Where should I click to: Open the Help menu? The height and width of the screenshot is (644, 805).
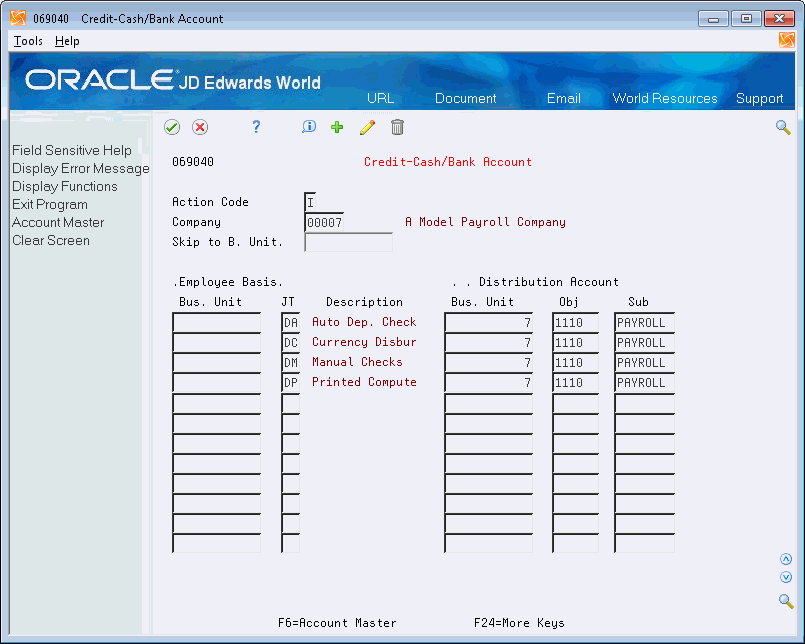[x=67, y=41]
